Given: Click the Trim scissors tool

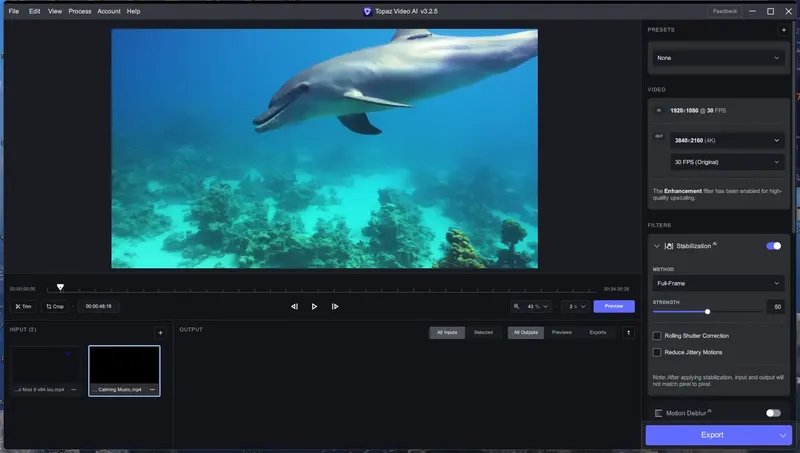Looking at the screenshot, I should [x=23, y=307].
